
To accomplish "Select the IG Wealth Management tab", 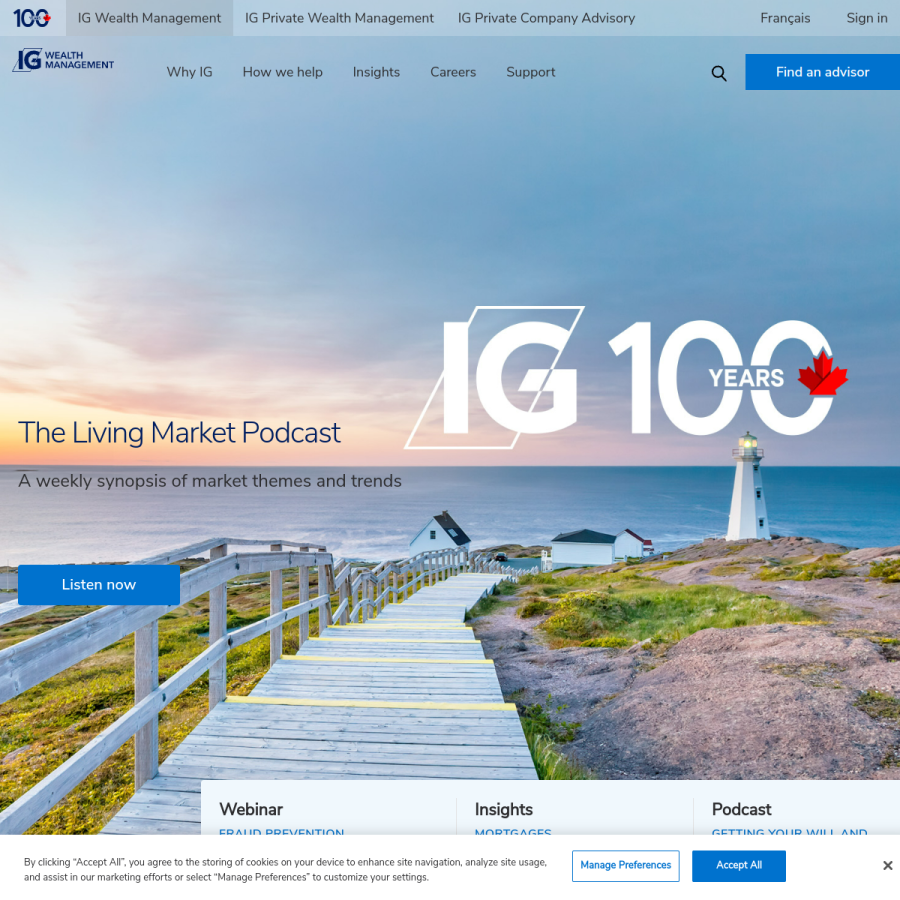I will click(x=149, y=18).
